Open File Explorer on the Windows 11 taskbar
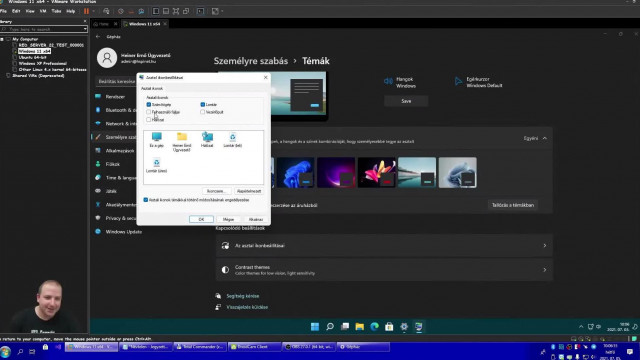This screenshot has width=640, height=360. [360, 327]
